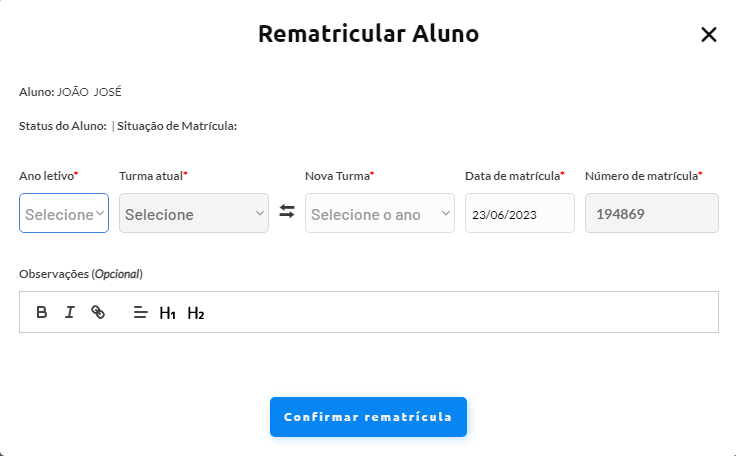Click the Ano letivo field label
The height and width of the screenshot is (456, 736).
click(48, 176)
